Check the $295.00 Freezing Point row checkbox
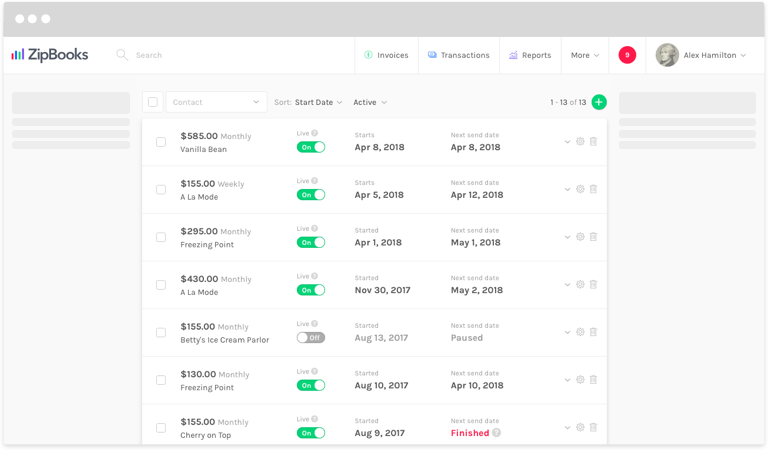768x450 pixels. pyautogui.click(x=161, y=237)
